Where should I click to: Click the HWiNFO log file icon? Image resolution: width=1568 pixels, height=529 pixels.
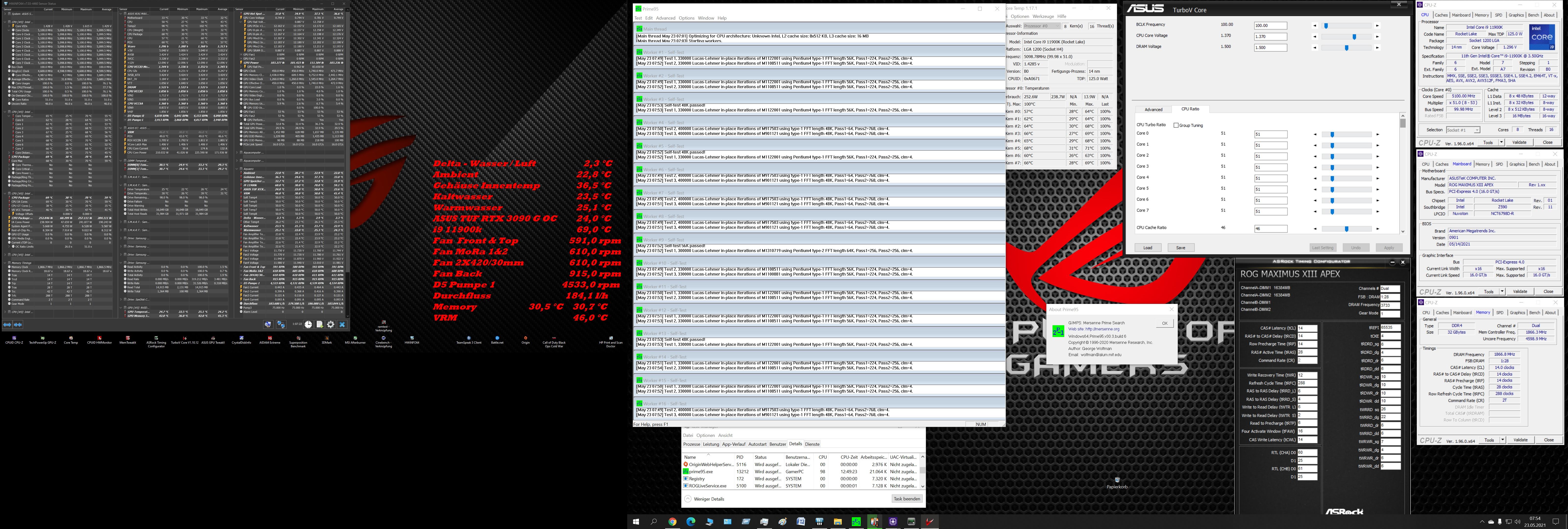pos(319,325)
